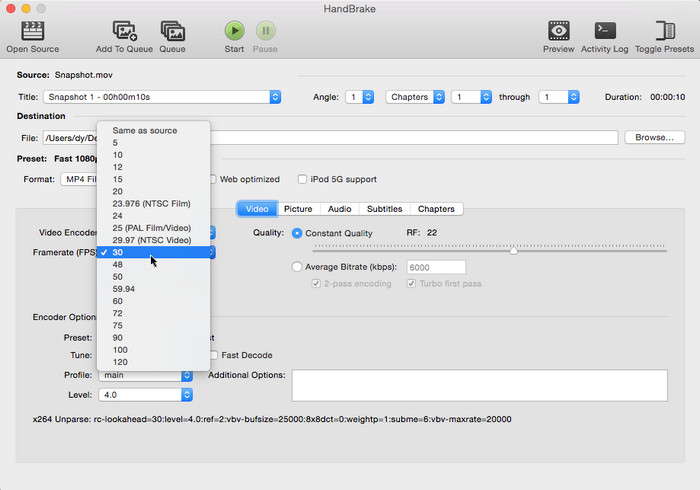Enable Web optimized checkbox
This screenshot has width=700, height=490.
tap(214, 179)
